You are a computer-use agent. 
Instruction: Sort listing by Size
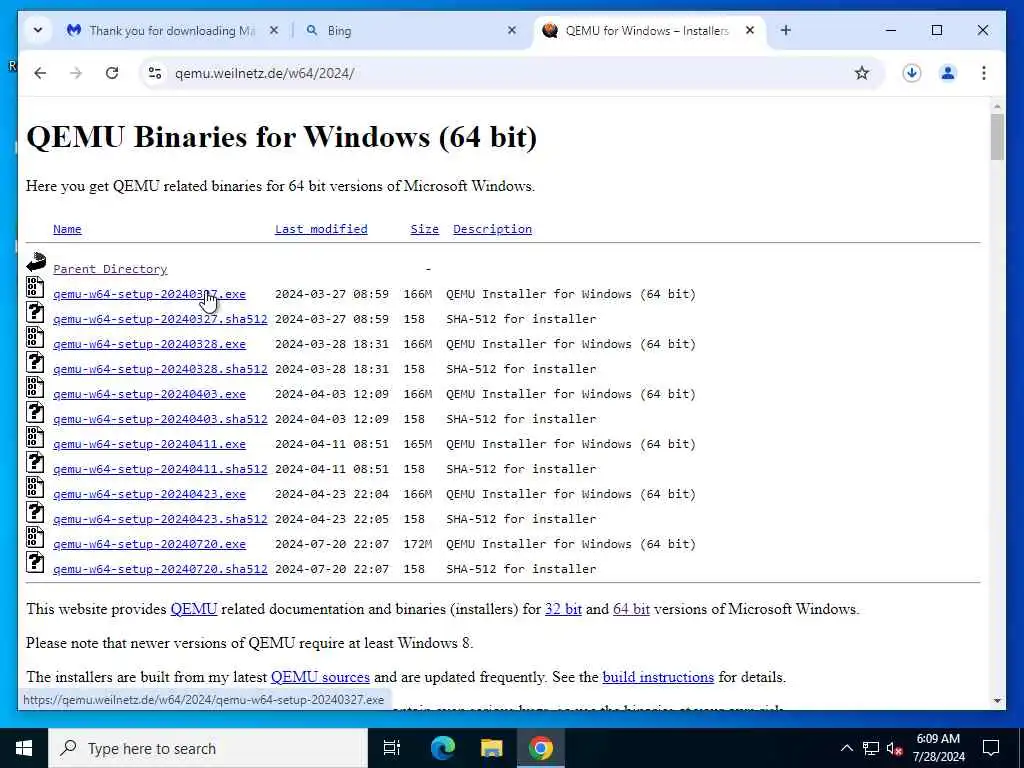pos(424,229)
